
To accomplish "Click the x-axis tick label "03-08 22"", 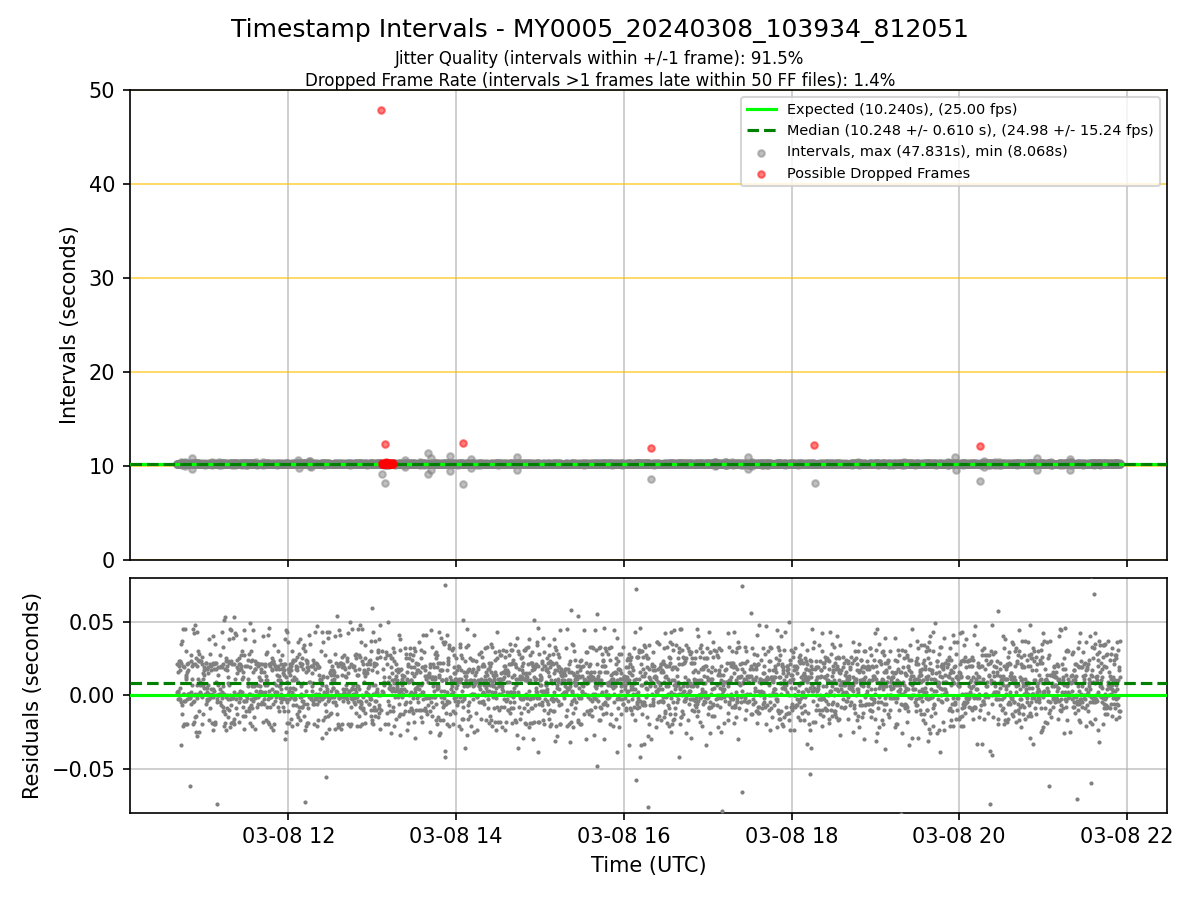I will 1127,834.
